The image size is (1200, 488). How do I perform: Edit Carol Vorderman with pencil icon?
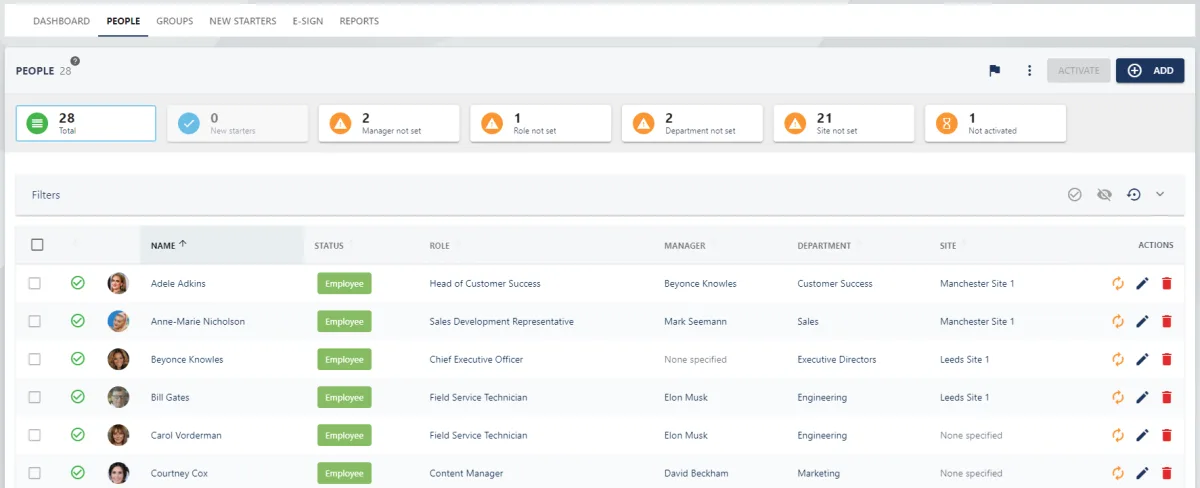1142,436
